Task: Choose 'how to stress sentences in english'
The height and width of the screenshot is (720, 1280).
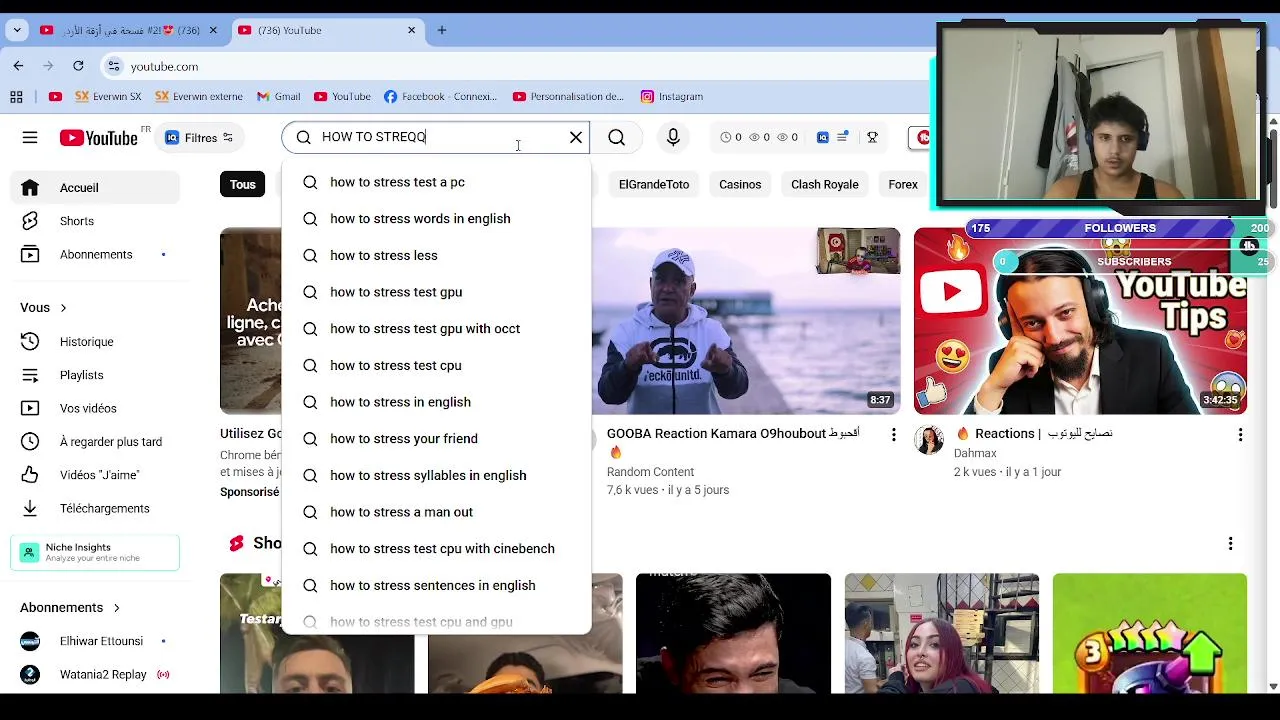Action: point(437,585)
